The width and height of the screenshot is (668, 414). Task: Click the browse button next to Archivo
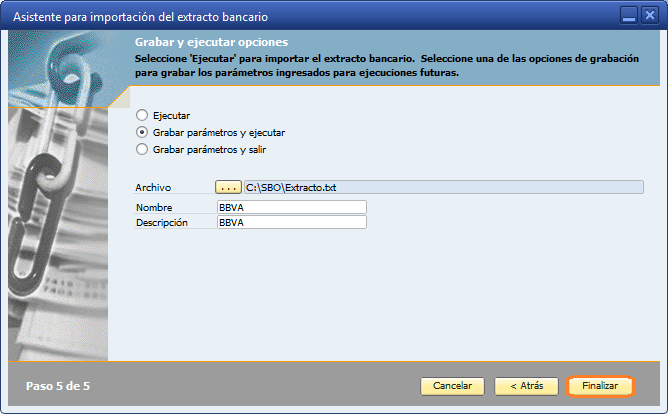pyautogui.click(x=228, y=187)
